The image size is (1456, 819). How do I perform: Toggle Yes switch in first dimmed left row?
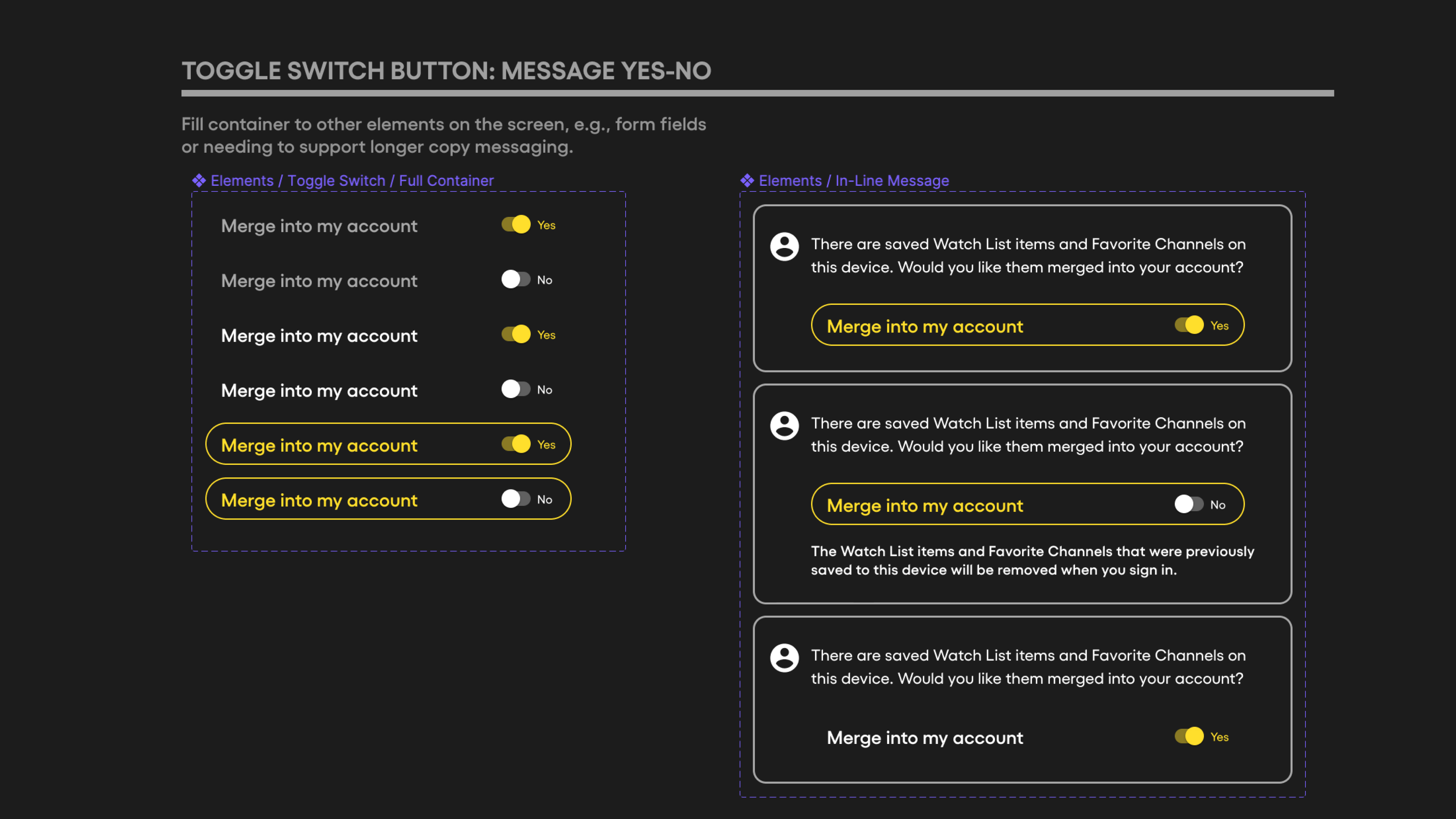coord(516,224)
